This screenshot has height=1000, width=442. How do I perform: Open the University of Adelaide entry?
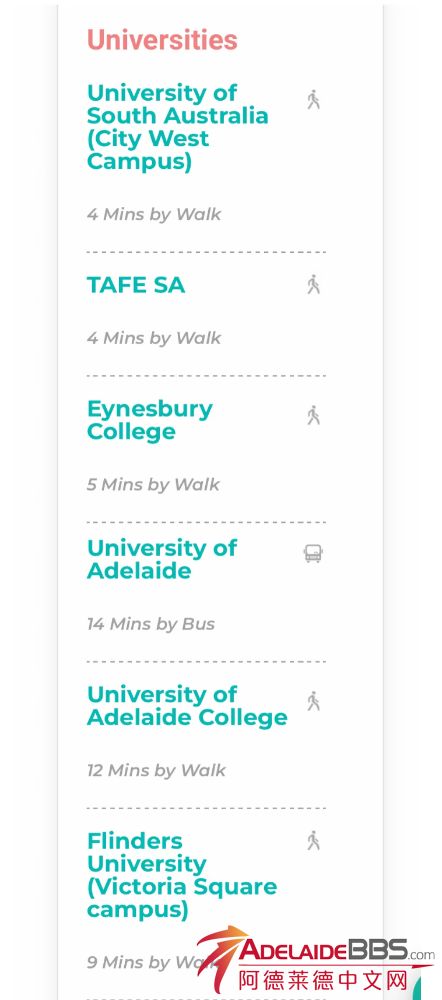161,559
